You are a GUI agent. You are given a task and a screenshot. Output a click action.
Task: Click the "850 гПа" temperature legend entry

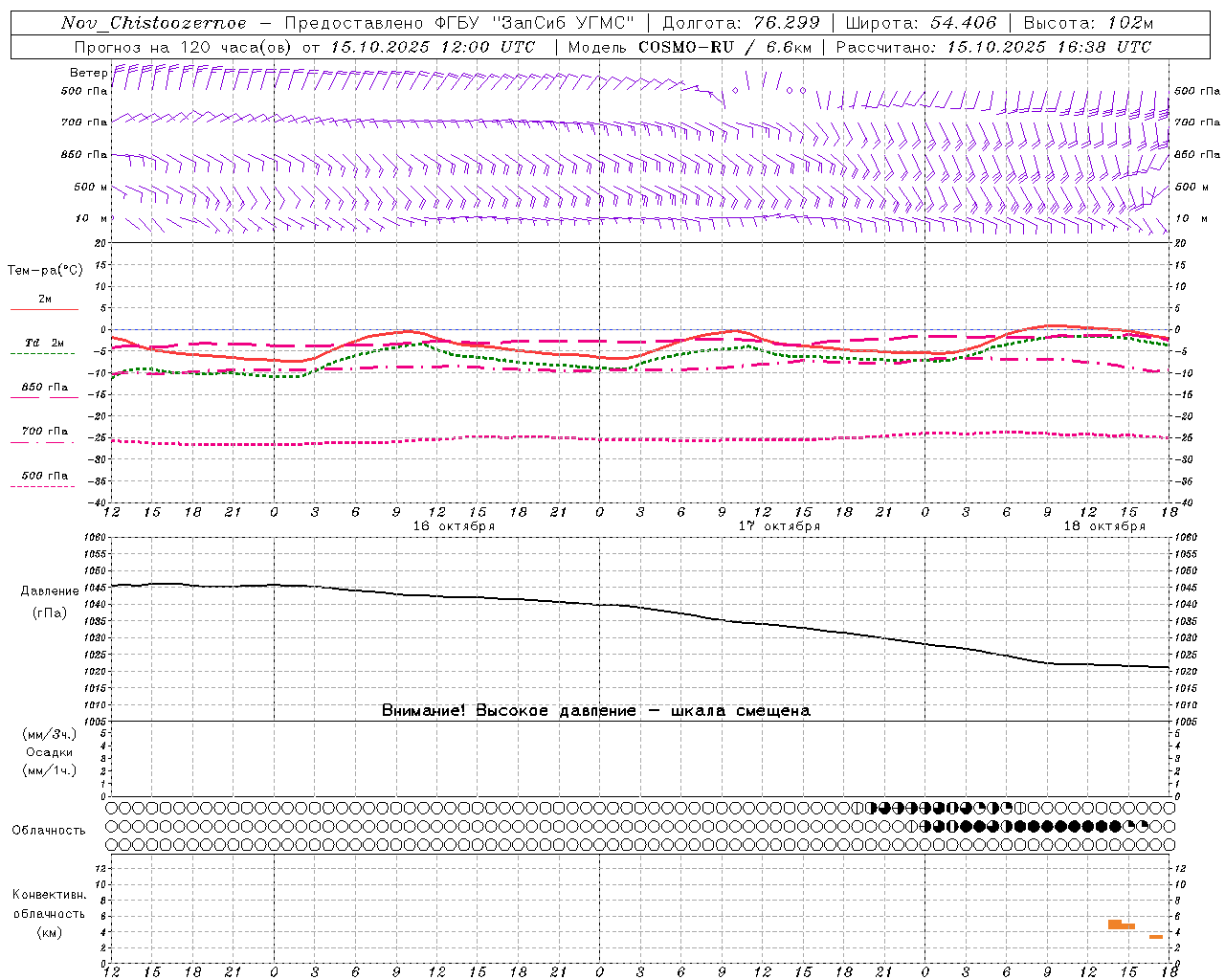[44, 388]
